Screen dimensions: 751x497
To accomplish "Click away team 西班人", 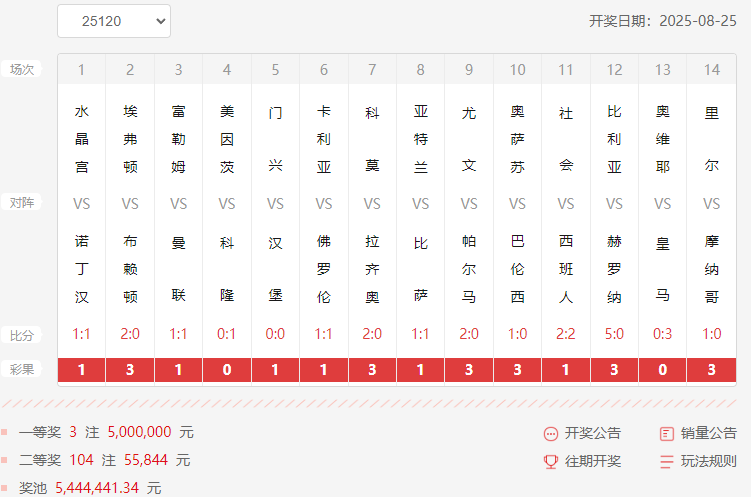I will coord(566,269).
